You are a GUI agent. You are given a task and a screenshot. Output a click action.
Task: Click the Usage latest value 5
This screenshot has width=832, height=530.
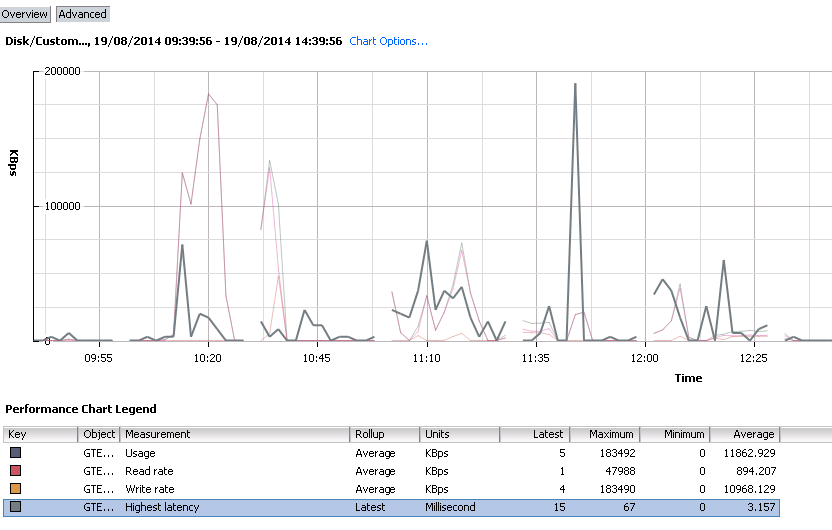[x=562, y=453]
